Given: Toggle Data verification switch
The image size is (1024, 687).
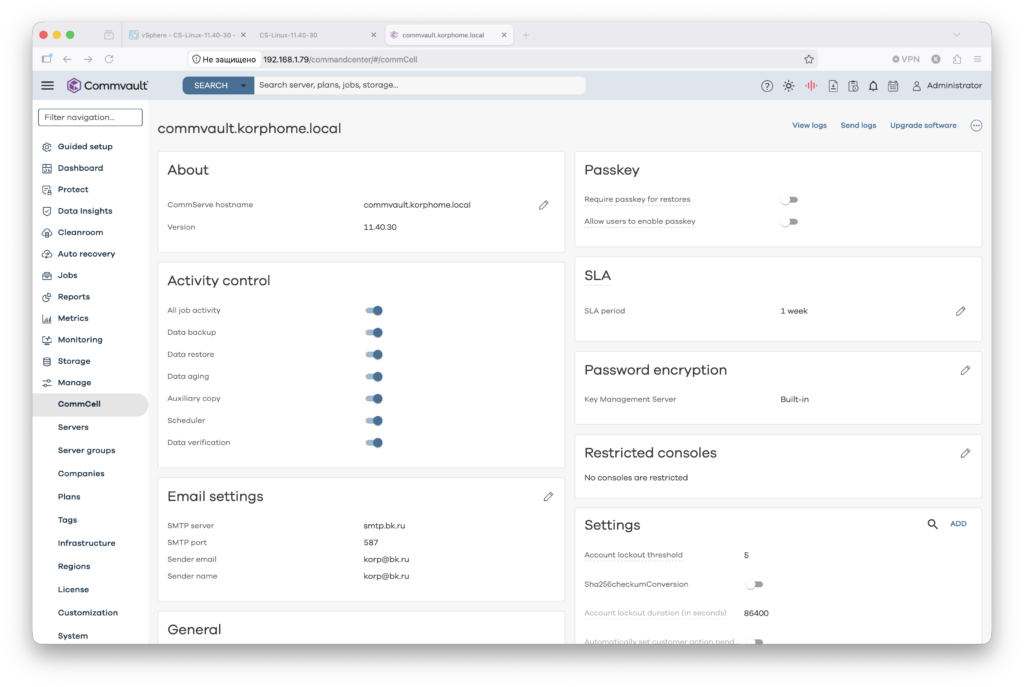Looking at the screenshot, I should [x=374, y=443].
